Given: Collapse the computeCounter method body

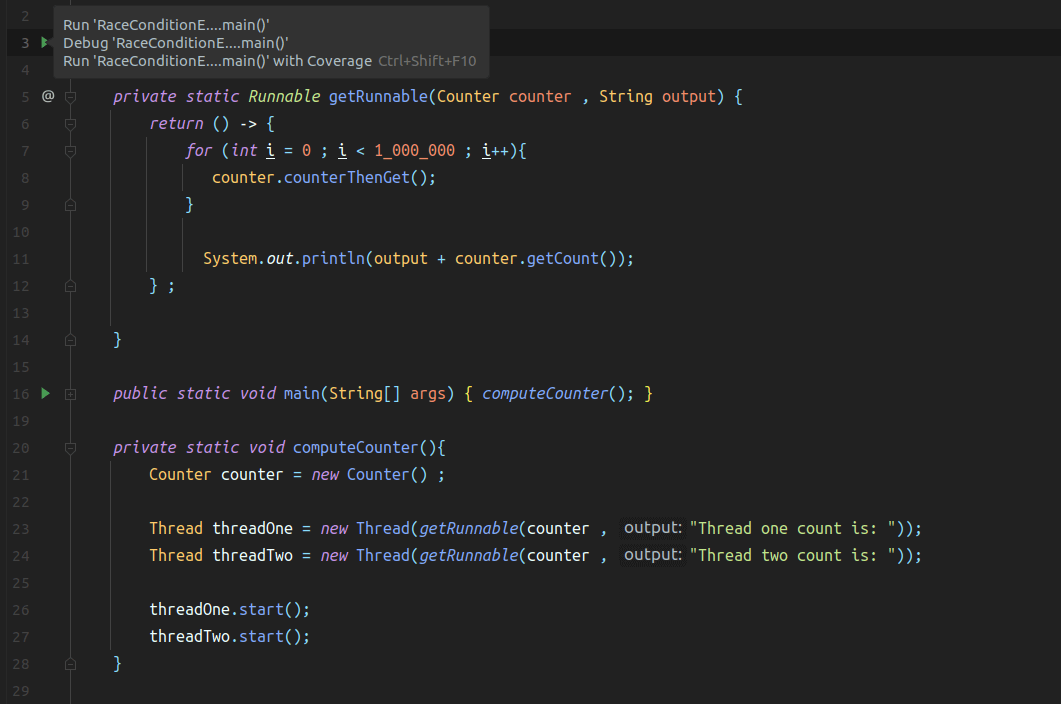Looking at the screenshot, I should 70,447.
